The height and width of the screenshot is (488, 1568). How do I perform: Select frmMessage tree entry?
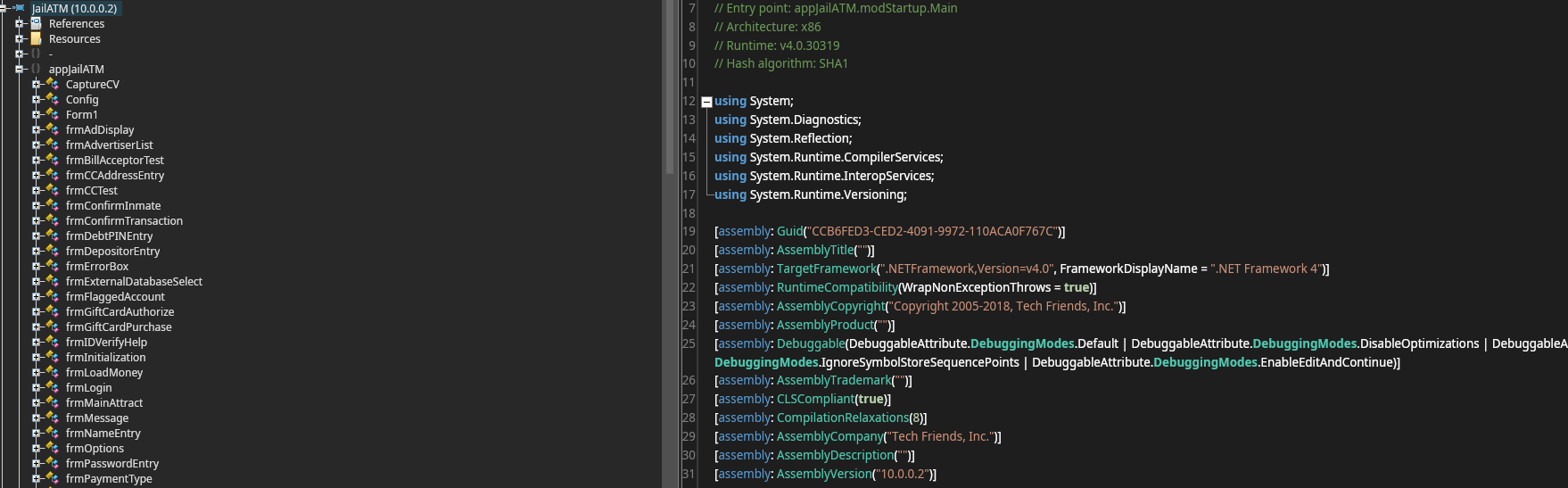point(96,418)
